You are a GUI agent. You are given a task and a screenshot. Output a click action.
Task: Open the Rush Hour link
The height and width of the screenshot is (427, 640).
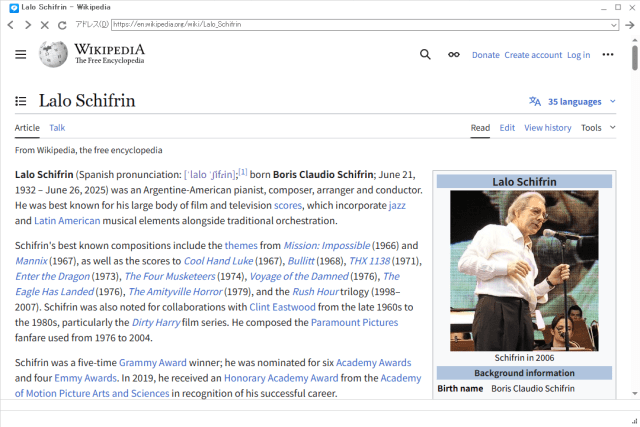(316, 292)
